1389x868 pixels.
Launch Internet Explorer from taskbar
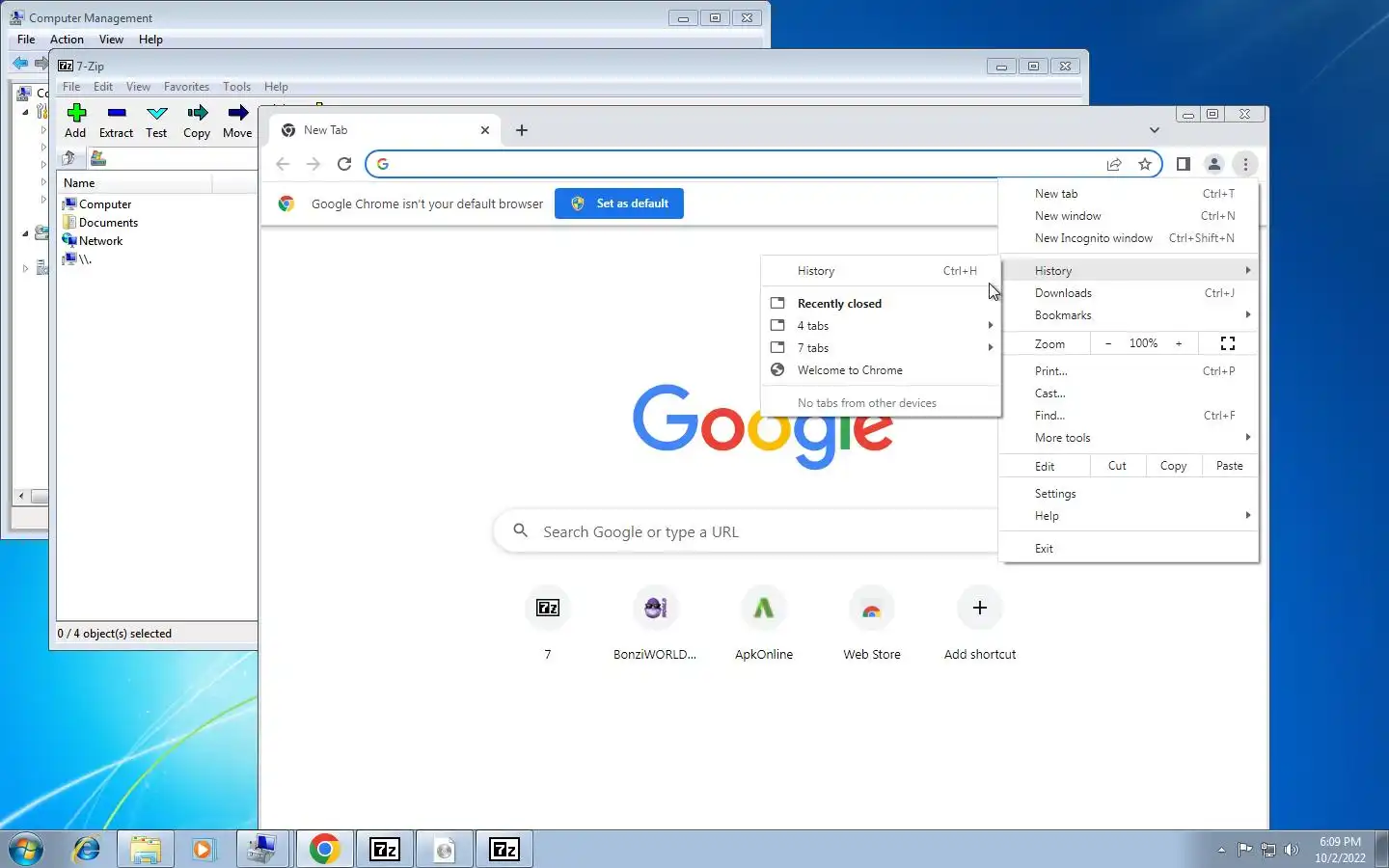tap(87, 849)
